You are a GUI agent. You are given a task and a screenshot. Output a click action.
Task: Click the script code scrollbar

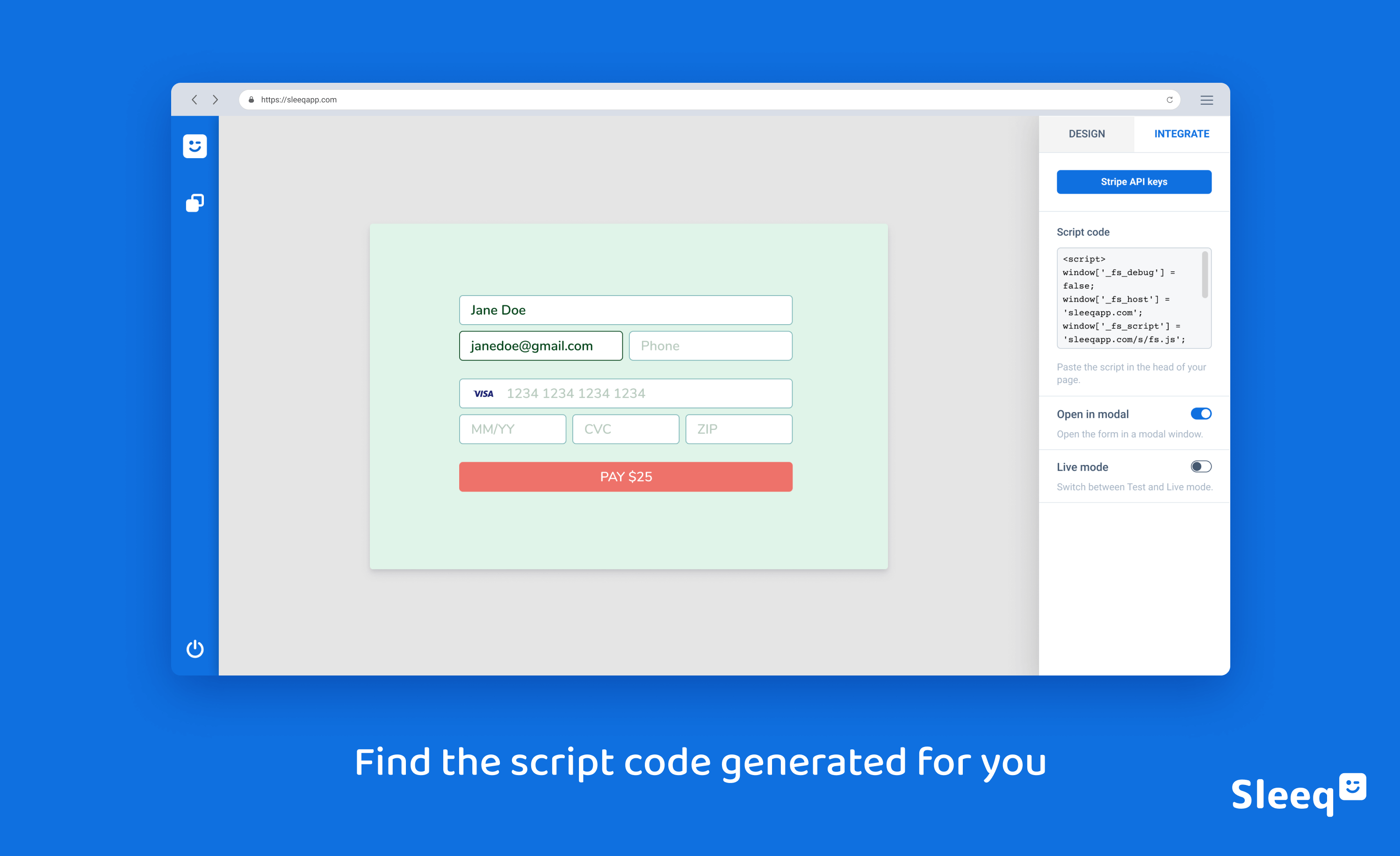coord(1205,275)
